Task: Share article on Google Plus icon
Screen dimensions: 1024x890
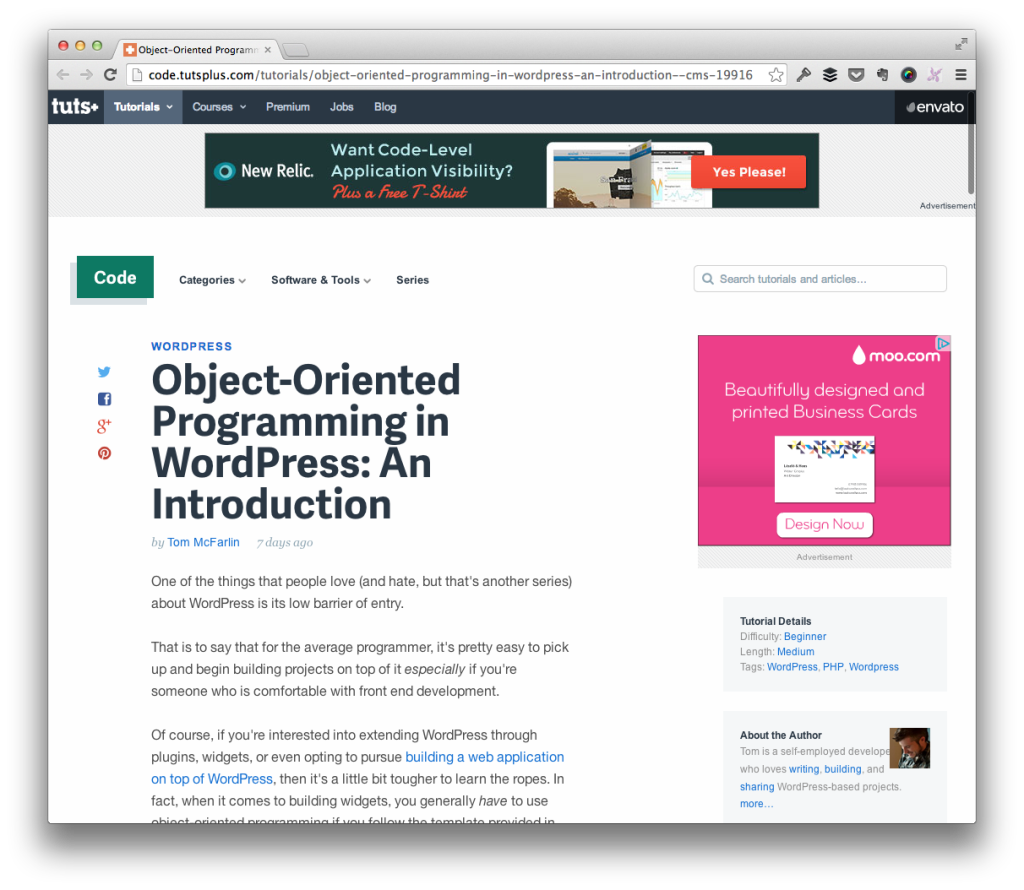Action: [104, 426]
